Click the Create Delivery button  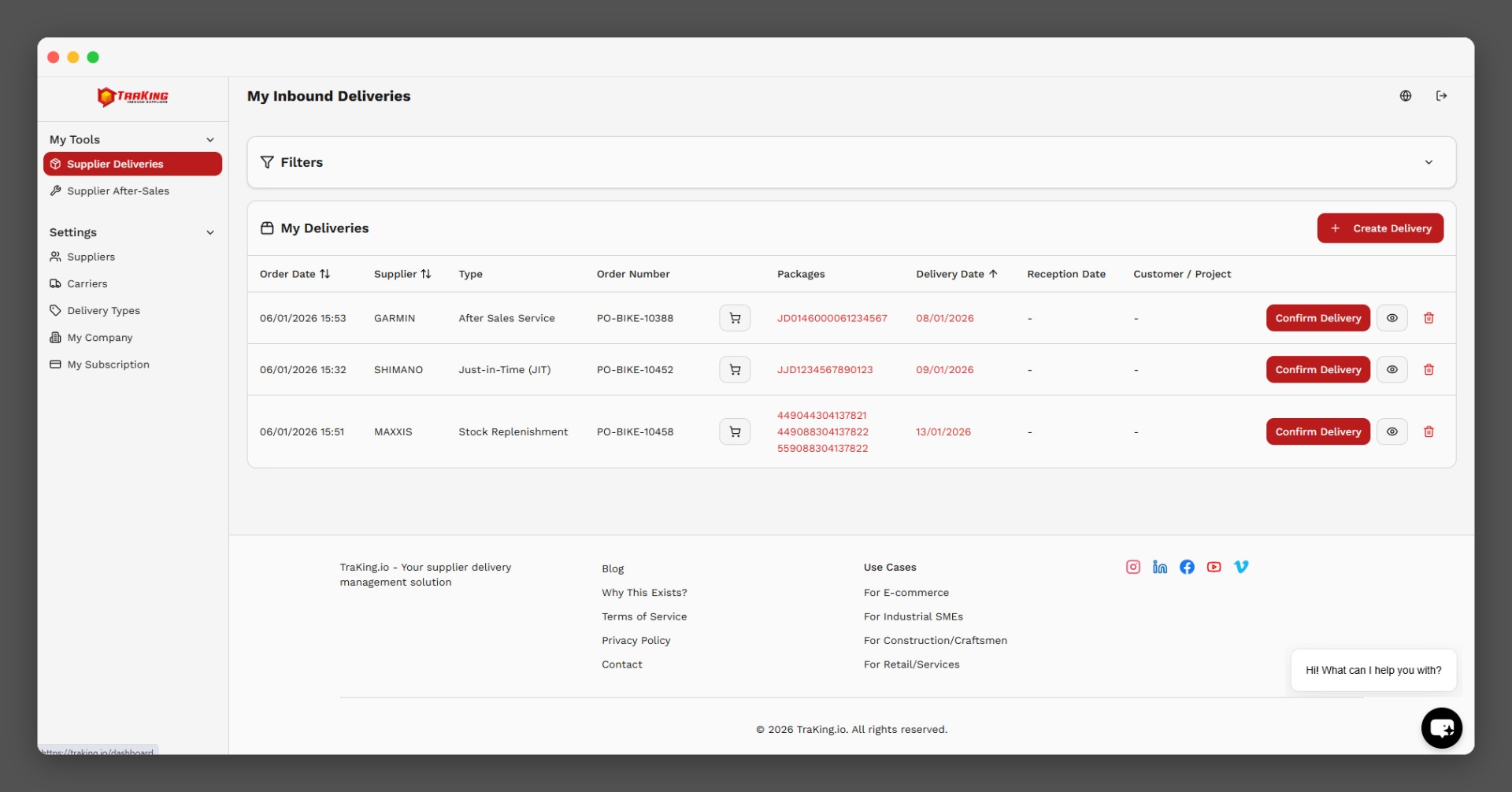(1380, 228)
